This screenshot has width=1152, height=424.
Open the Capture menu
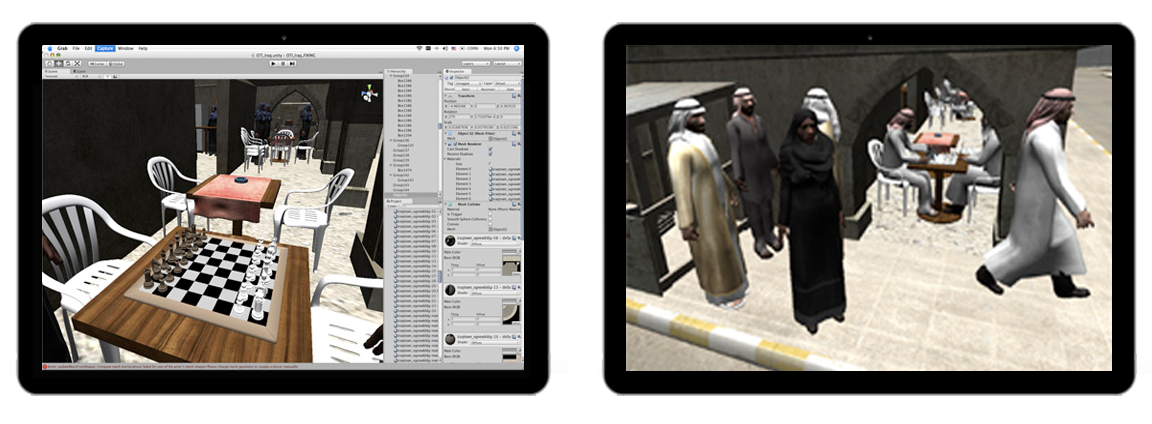pos(105,48)
